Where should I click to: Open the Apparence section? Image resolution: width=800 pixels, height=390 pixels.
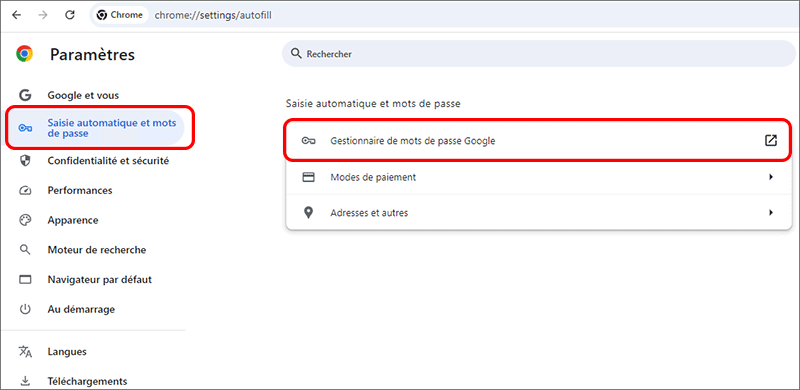tap(73, 221)
